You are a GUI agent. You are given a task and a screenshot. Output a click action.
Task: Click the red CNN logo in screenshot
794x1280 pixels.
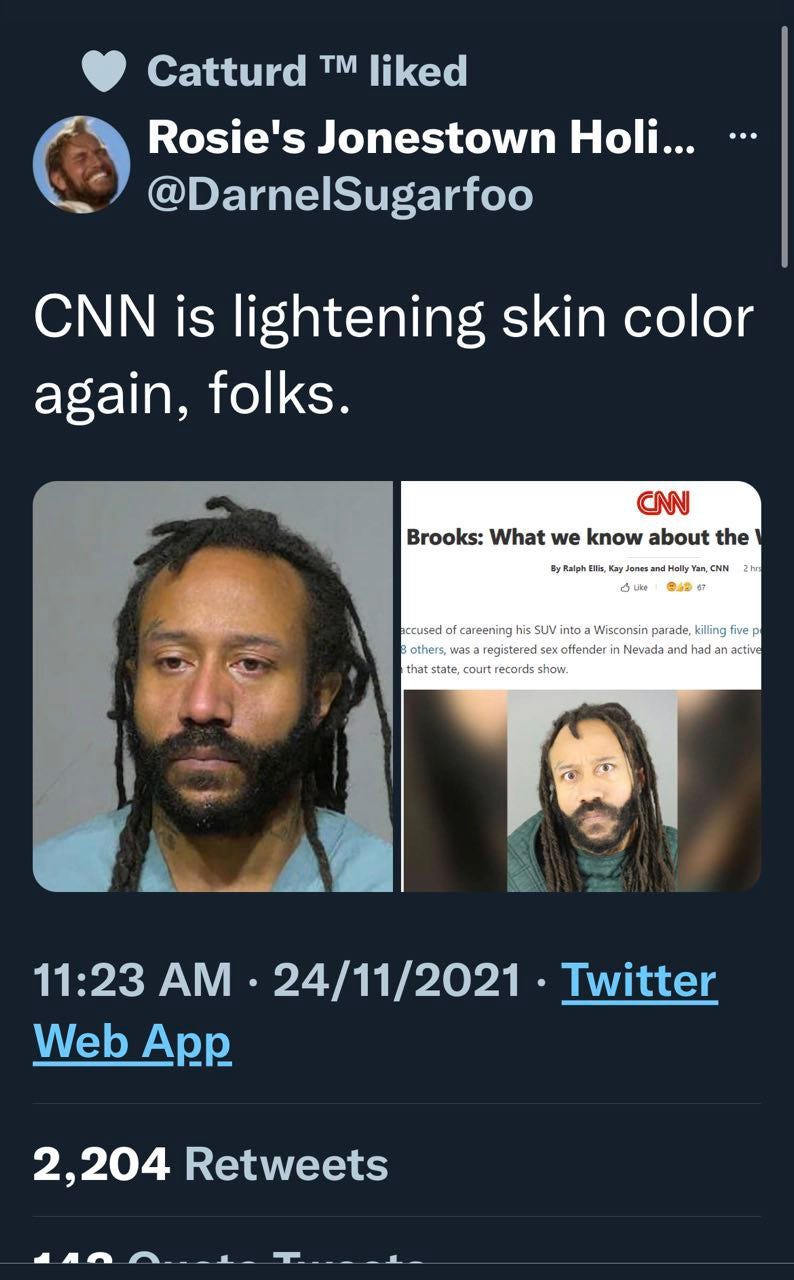[664, 502]
